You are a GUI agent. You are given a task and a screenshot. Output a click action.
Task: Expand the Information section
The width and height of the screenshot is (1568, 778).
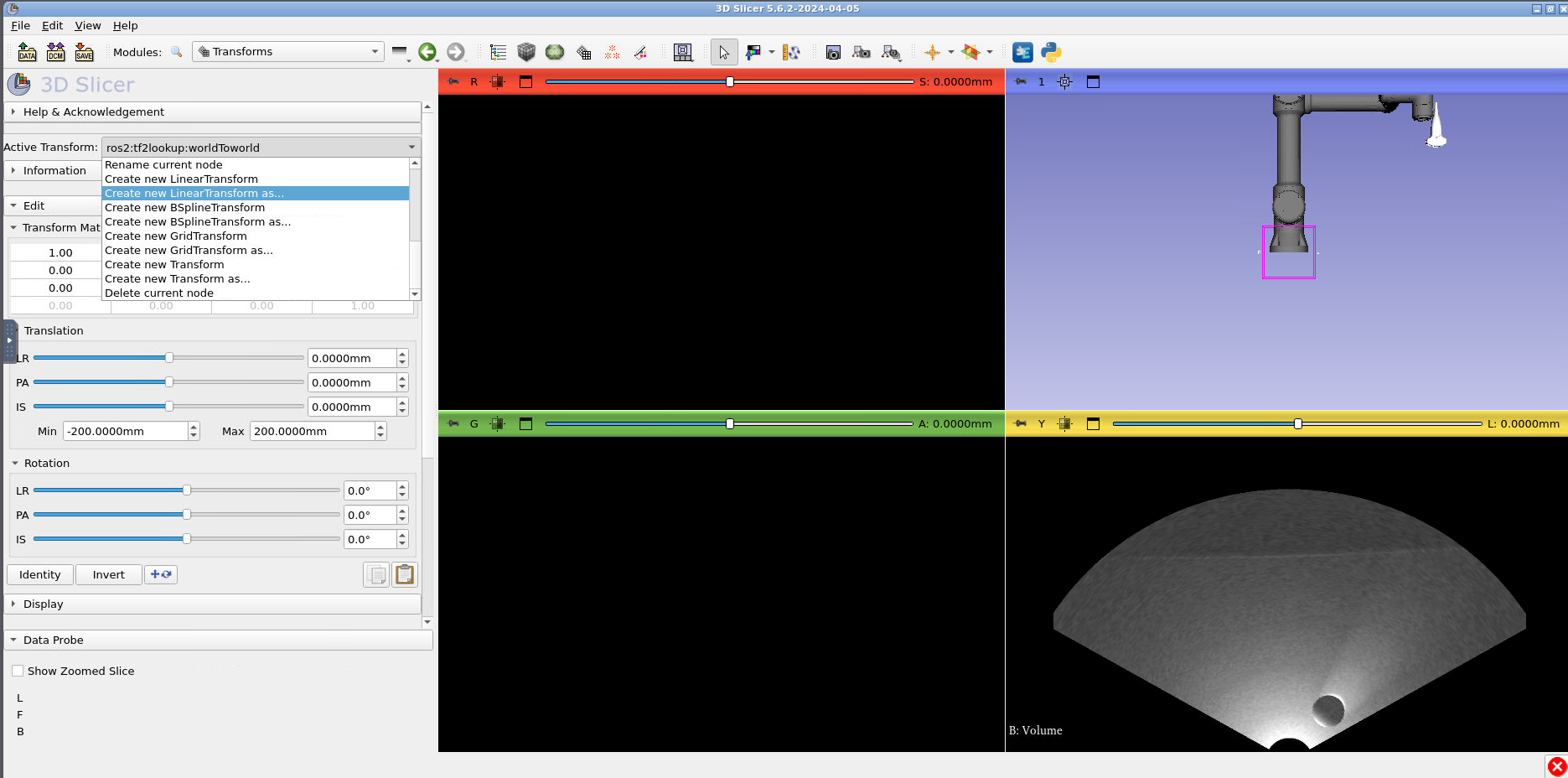click(53, 170)
